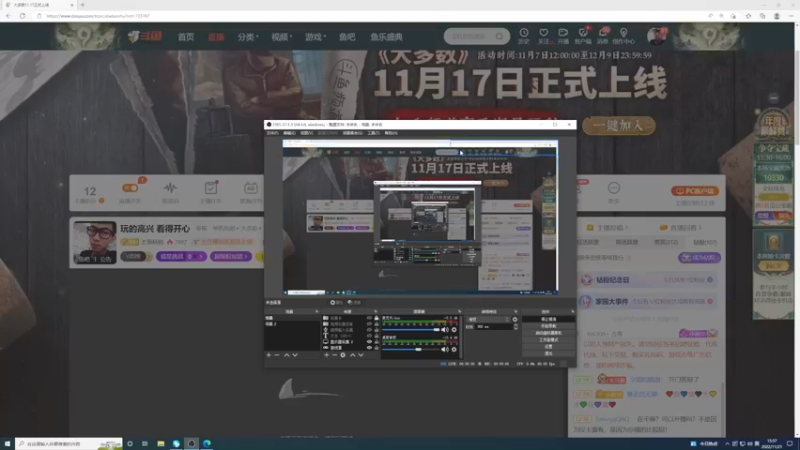Image resolution: width=800 pixels, height=450 pixels.
Task: Pop out the Sources dock panel
Action: [x=376, y=311]
